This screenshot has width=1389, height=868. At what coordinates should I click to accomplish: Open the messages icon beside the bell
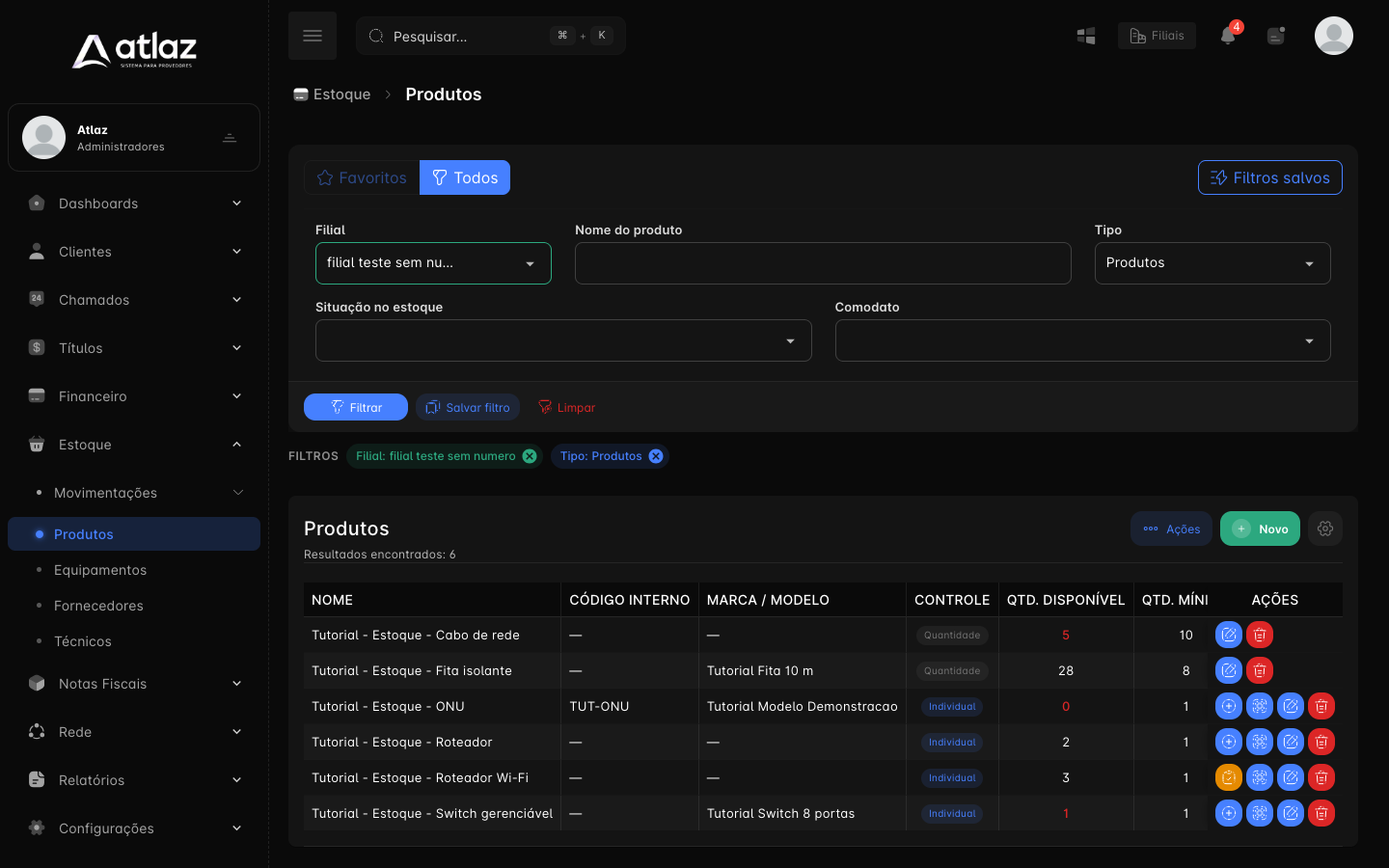1276,36
